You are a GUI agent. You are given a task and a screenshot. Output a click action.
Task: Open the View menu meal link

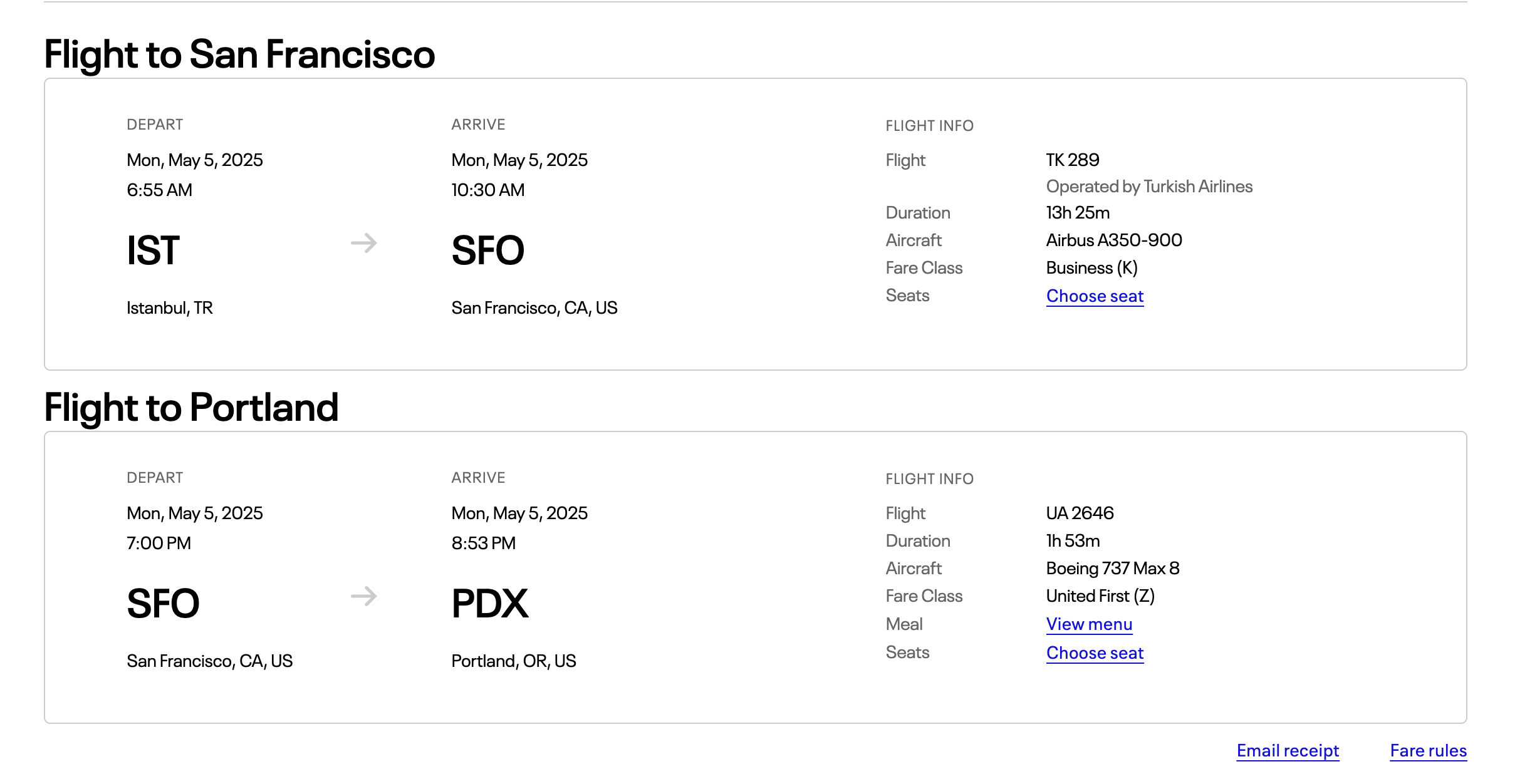tap(1089, 624)
